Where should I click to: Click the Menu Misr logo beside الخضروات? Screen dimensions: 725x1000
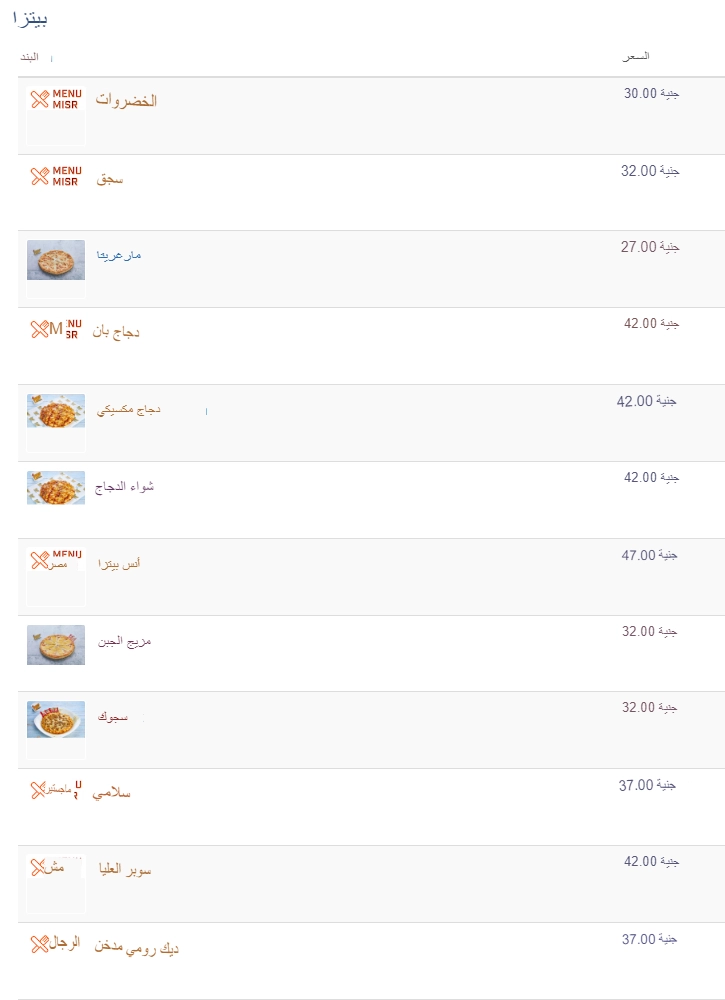point(56,99)
